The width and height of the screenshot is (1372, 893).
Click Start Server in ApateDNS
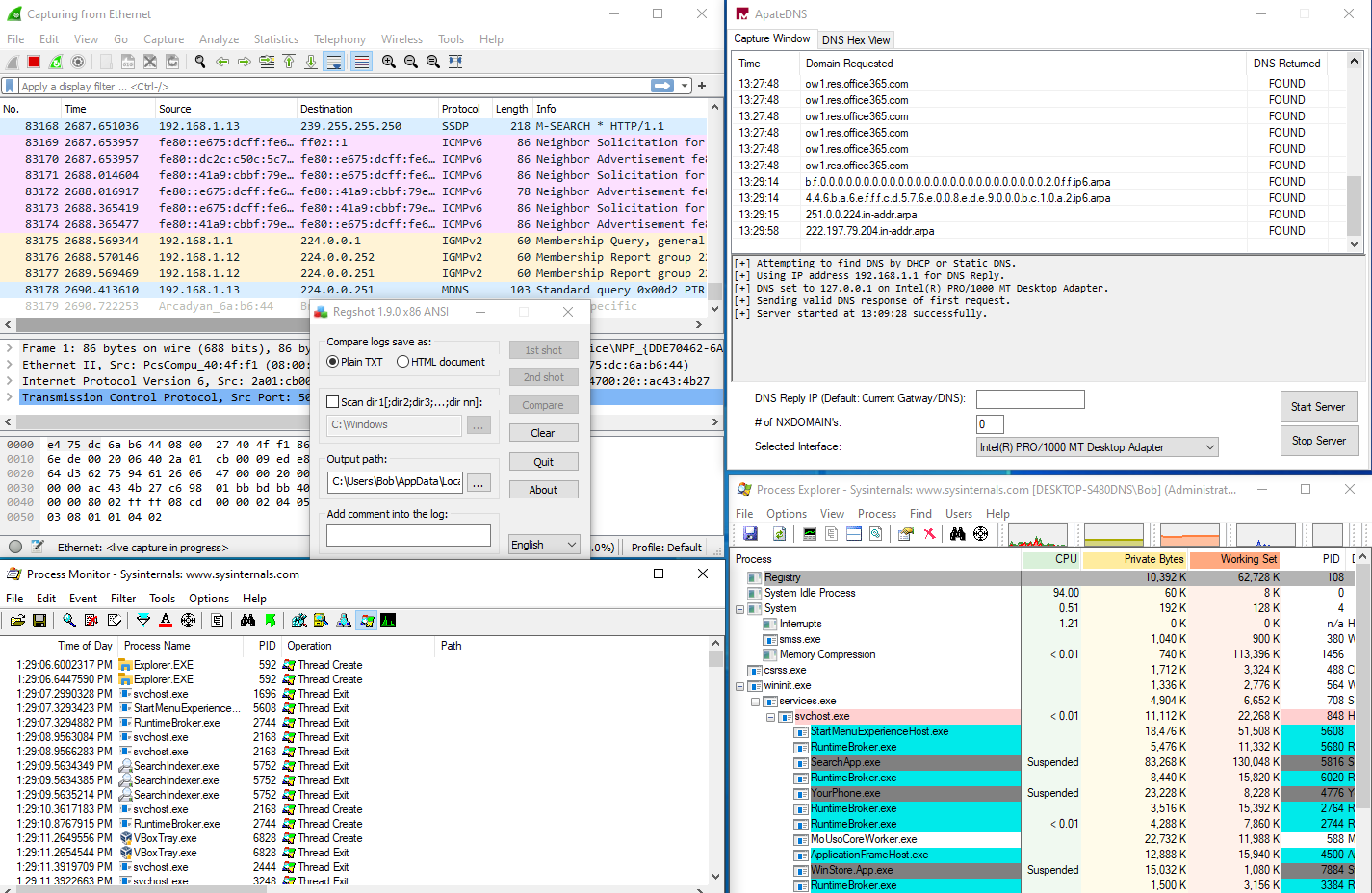(1318, 406)
